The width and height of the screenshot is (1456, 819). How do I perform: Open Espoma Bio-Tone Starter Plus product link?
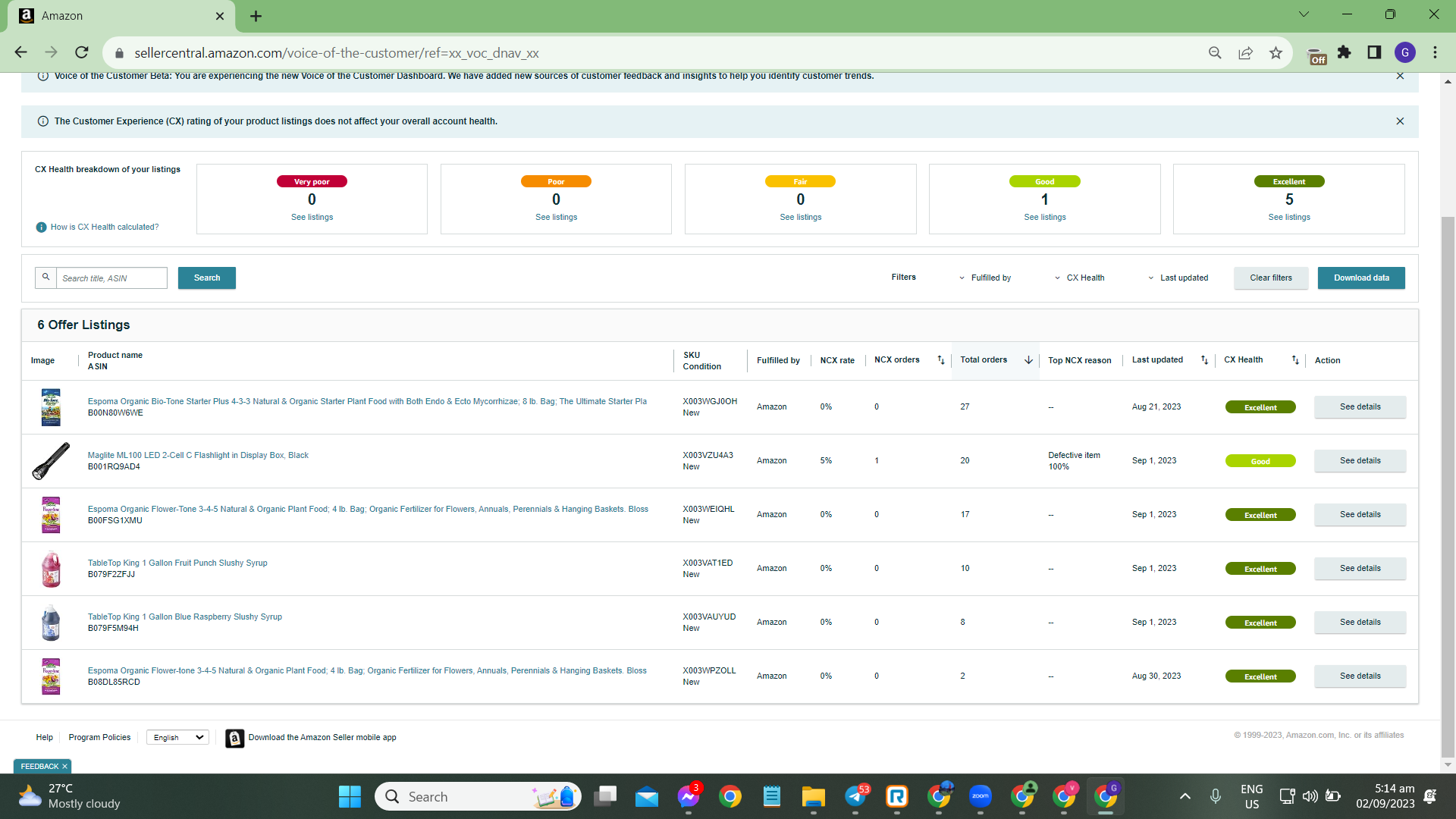pyautogui.click(x=367, y=402)
